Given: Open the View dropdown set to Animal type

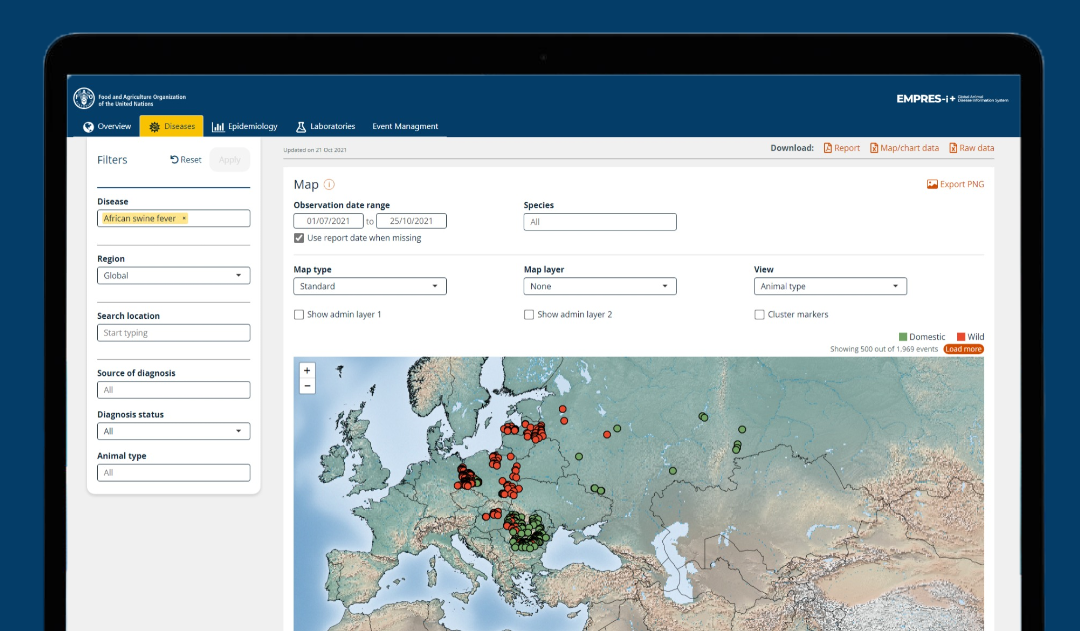Looking at the screenshot, I should (830, 287).
